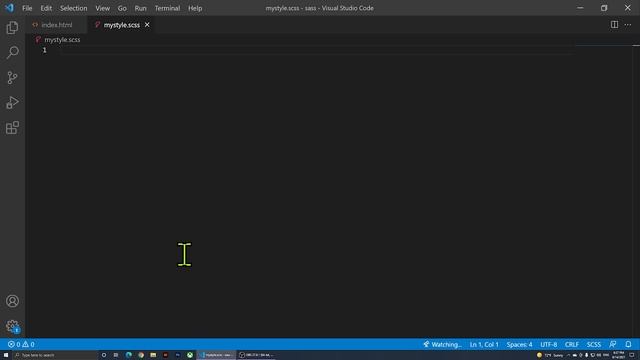Open the View menu
This screenshot has height=360, width=640.
click(102, 8)
